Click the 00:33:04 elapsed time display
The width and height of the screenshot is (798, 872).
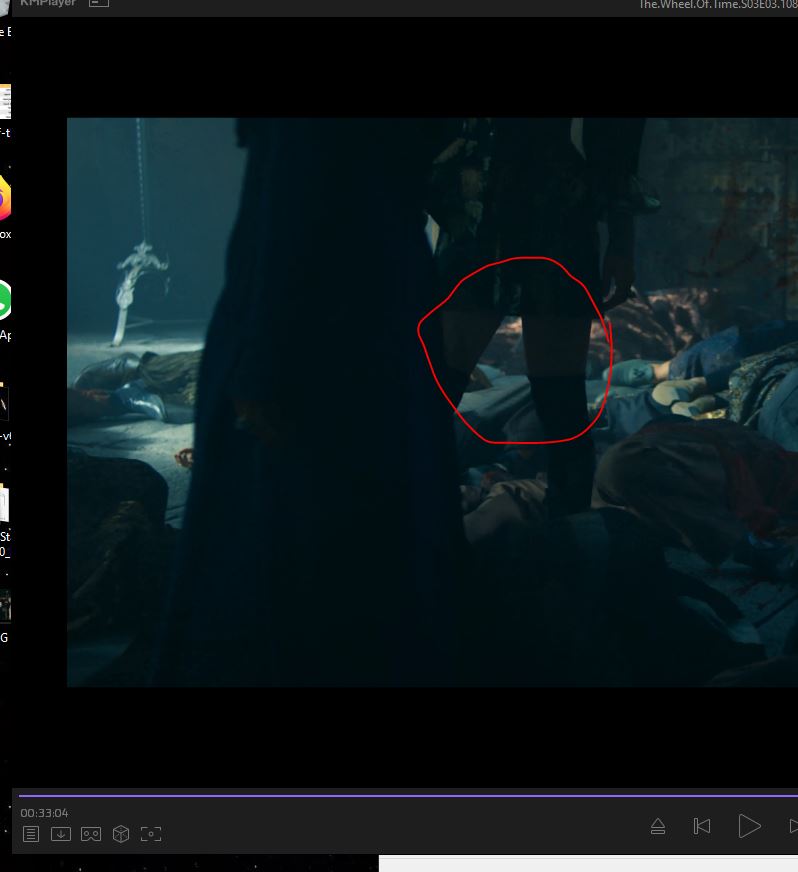tap(45, 813)
